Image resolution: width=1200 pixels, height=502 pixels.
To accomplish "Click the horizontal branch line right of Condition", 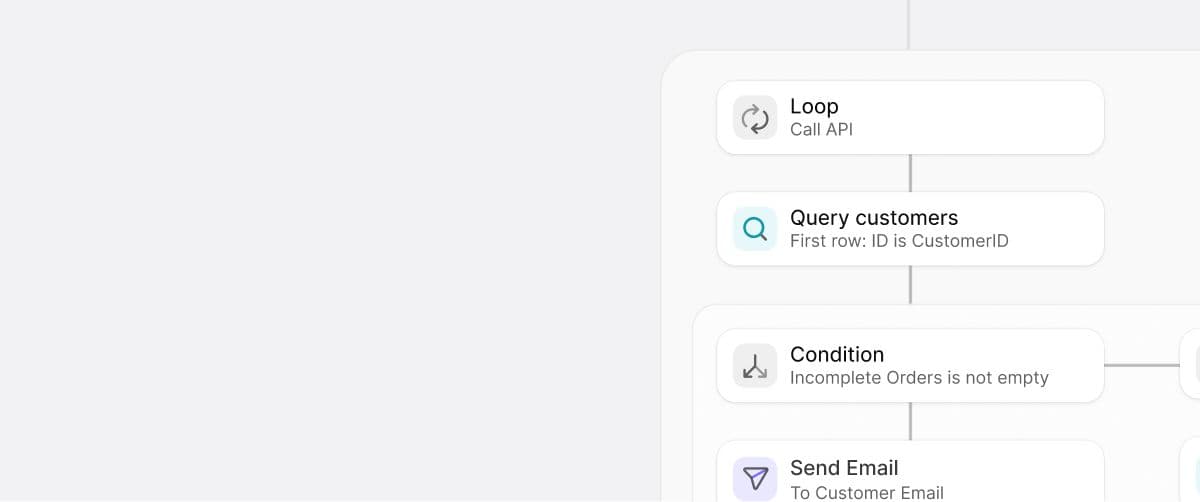I will click(1141, 365).
